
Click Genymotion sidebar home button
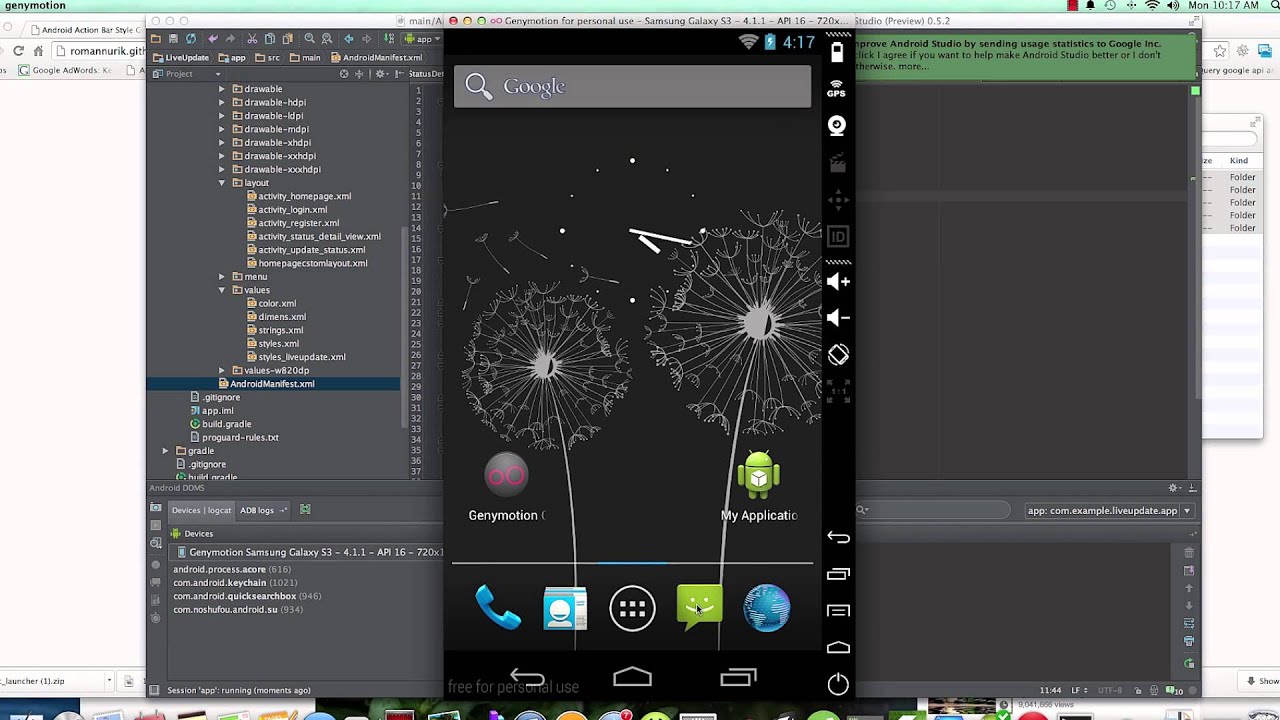(838, 648)
